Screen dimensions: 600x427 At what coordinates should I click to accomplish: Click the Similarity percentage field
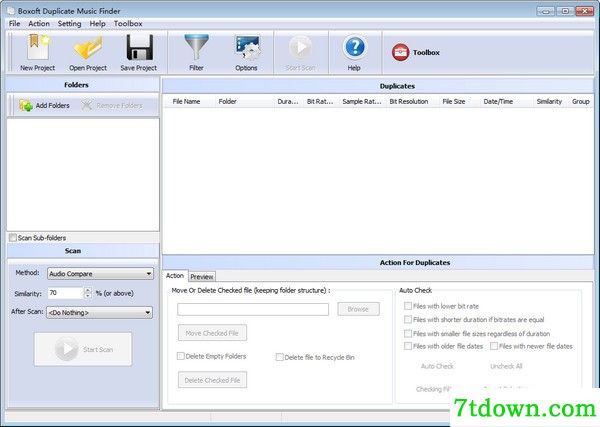coord(65,293)
